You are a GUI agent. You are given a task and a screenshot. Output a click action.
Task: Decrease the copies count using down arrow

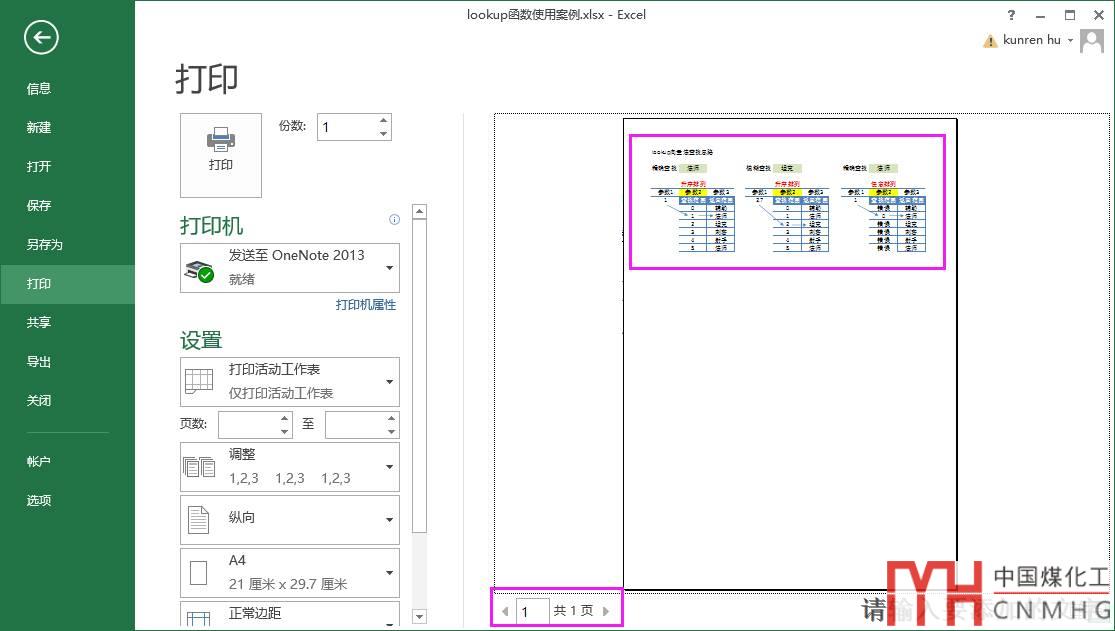click(383, 133)
